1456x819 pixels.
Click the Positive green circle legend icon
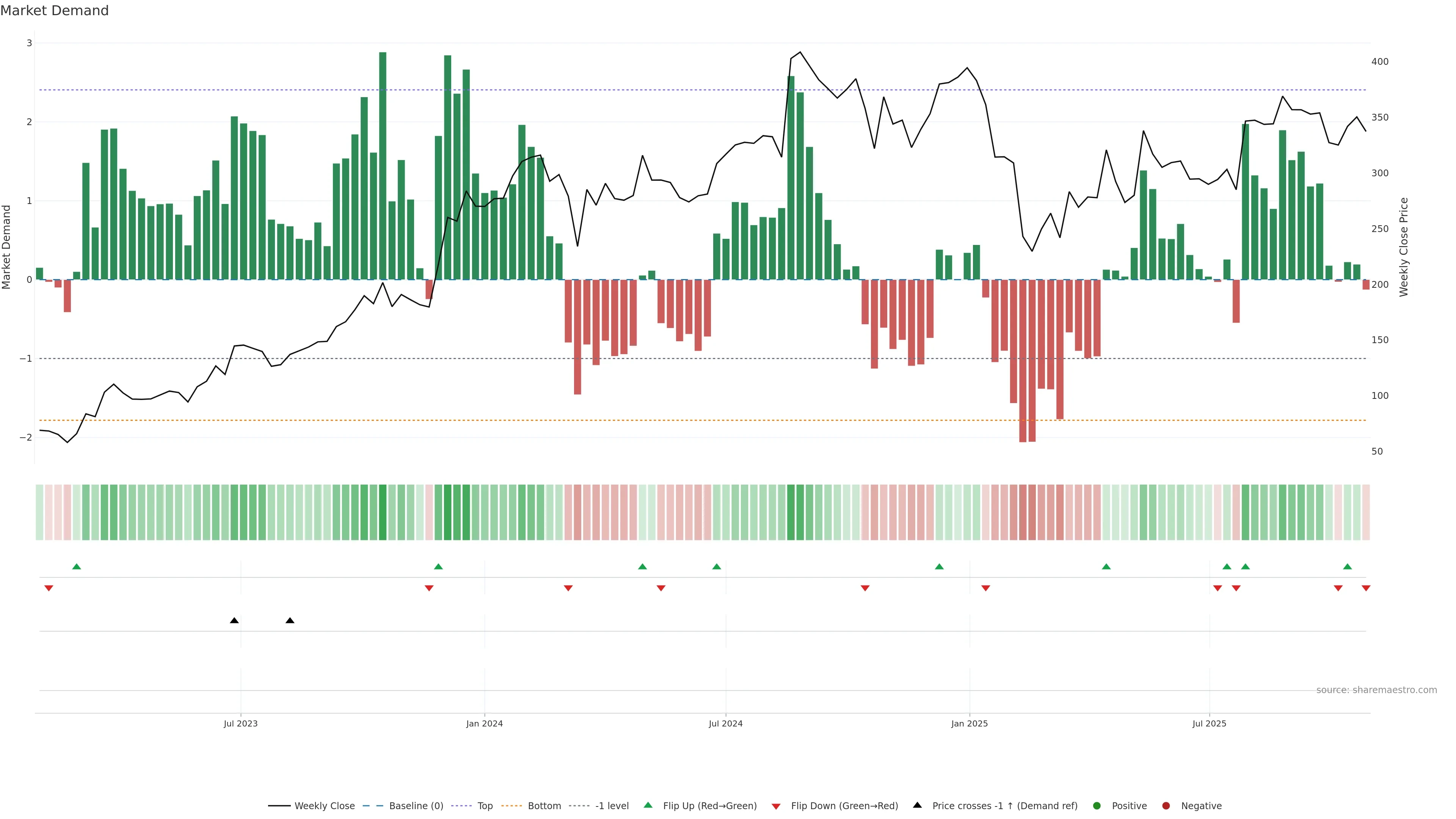point(1097,805)
